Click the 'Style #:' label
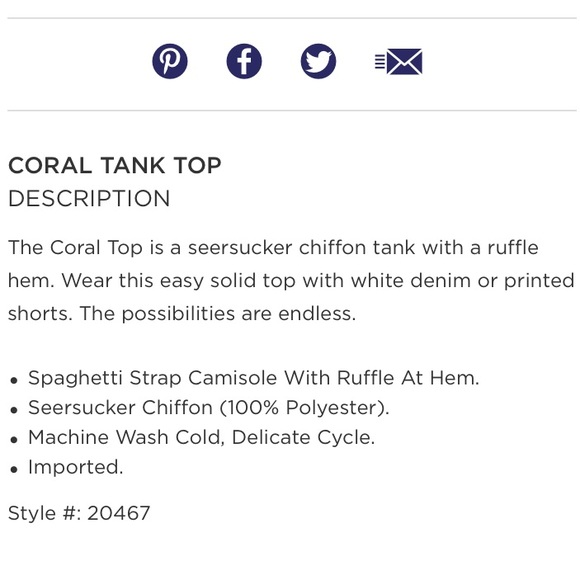Screen dimensions: 580x580 [45, 513]
